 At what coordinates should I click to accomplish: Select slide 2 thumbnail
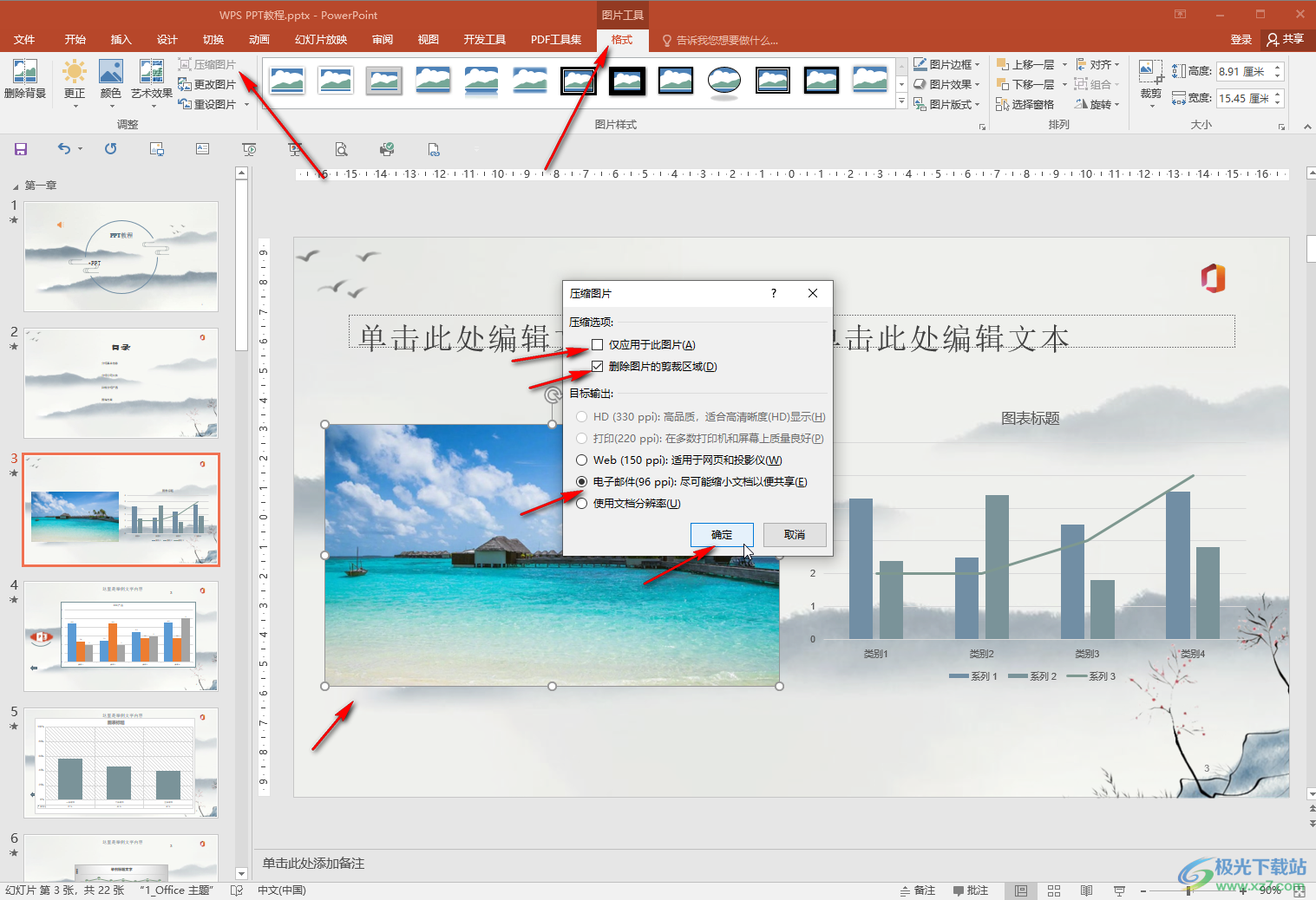pos(121,383)
